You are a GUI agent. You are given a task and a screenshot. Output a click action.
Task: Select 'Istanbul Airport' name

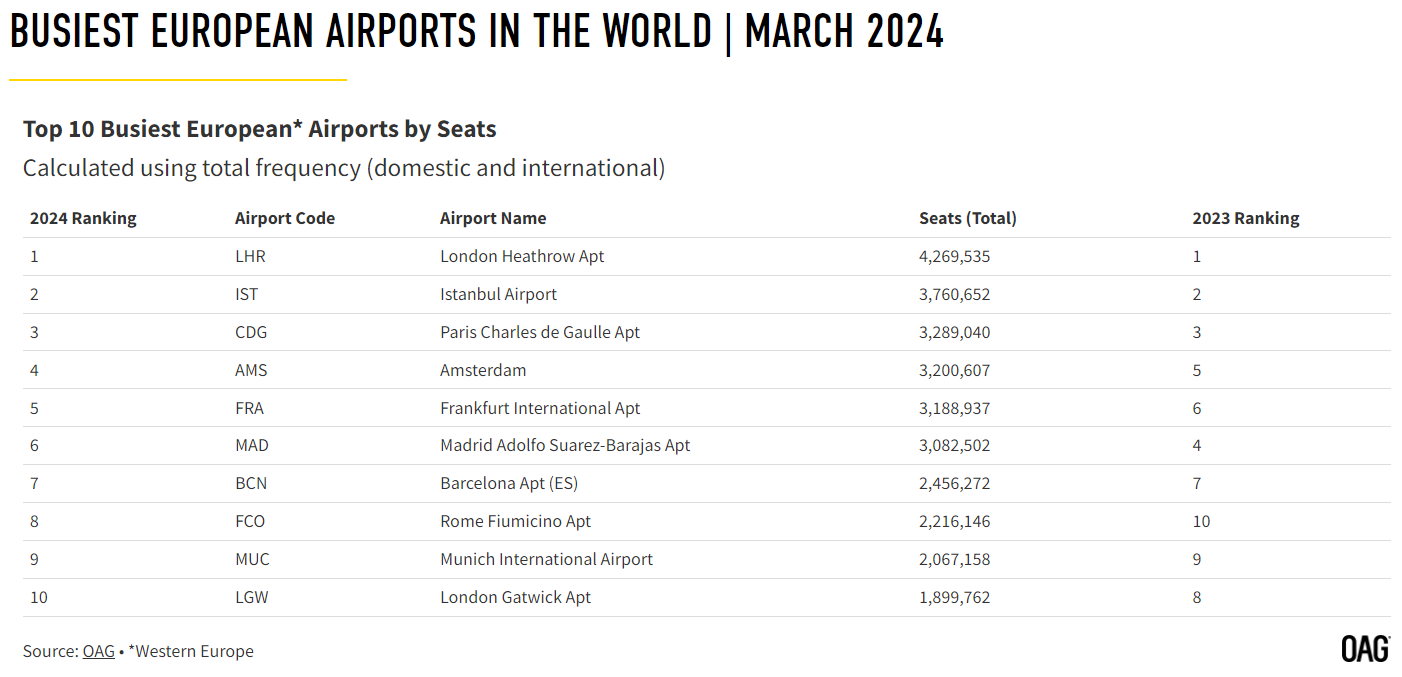coord(498,294)
